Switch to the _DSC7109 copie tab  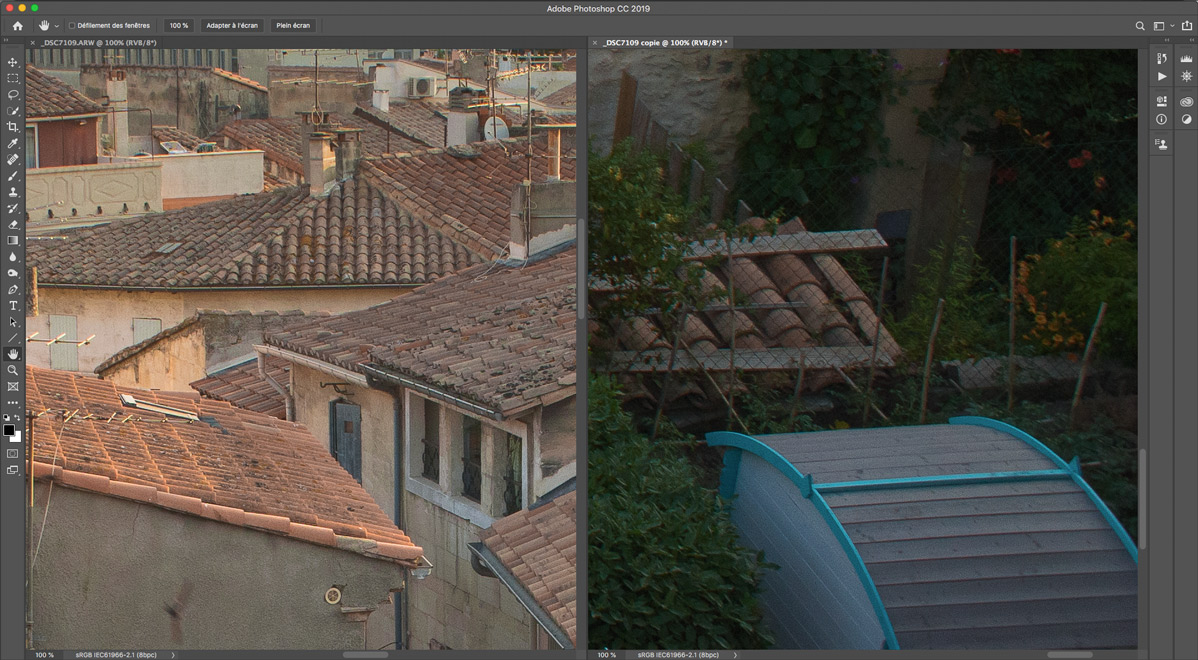pos(665,43)
